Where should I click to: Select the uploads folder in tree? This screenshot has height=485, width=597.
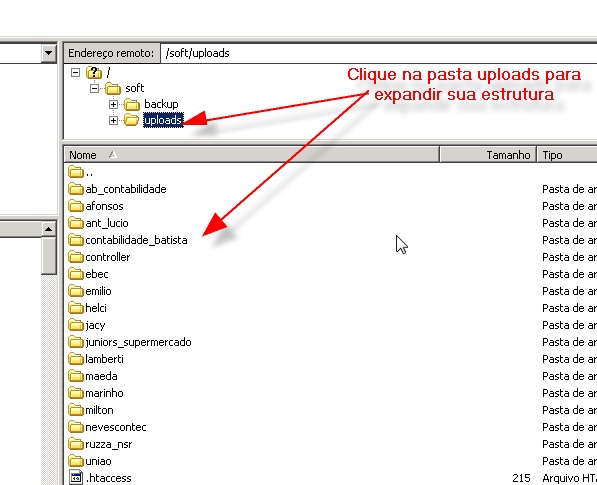click(163, 120)
